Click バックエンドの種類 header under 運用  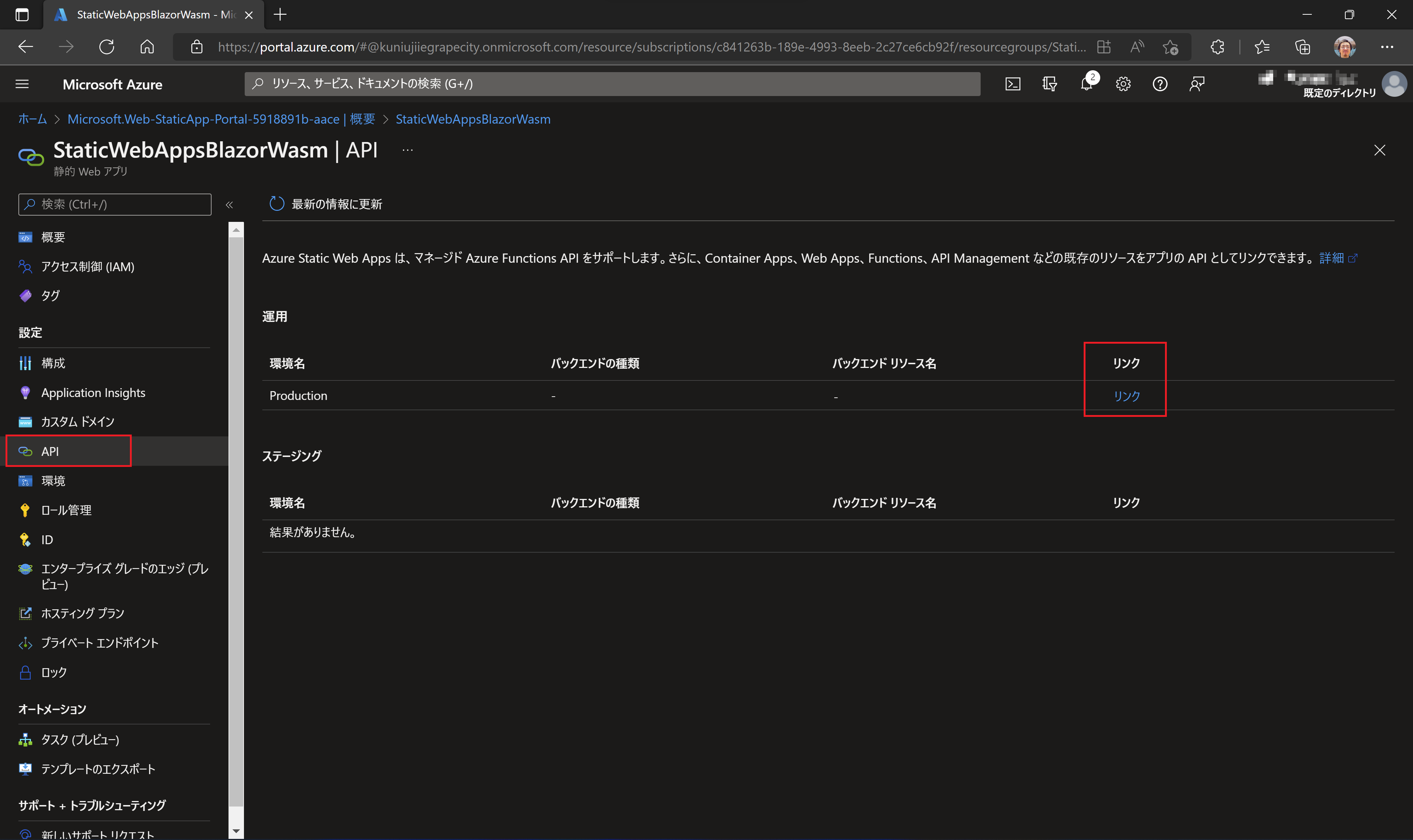(595, 364)
